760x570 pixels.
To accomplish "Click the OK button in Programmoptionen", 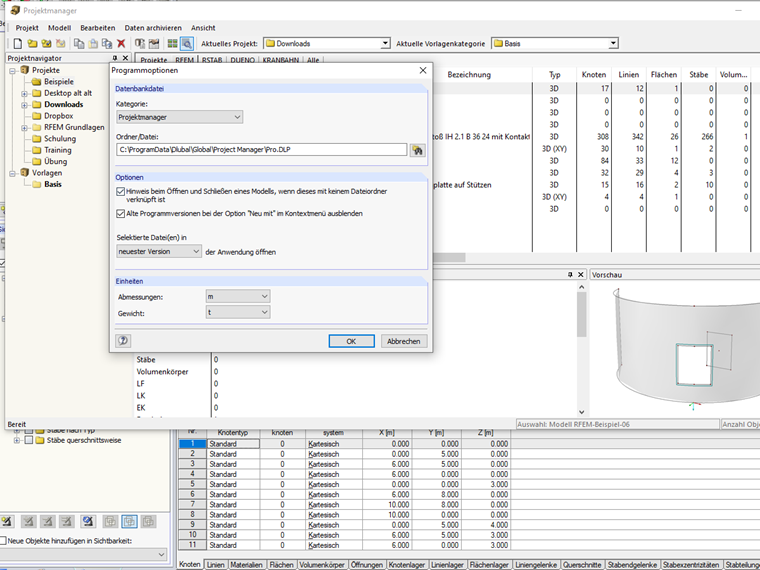I will [351, 341].
